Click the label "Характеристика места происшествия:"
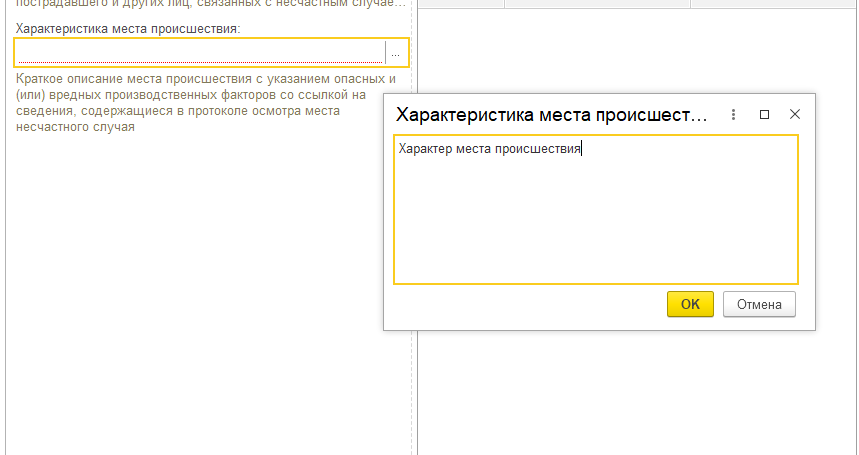 click(128, 28)
